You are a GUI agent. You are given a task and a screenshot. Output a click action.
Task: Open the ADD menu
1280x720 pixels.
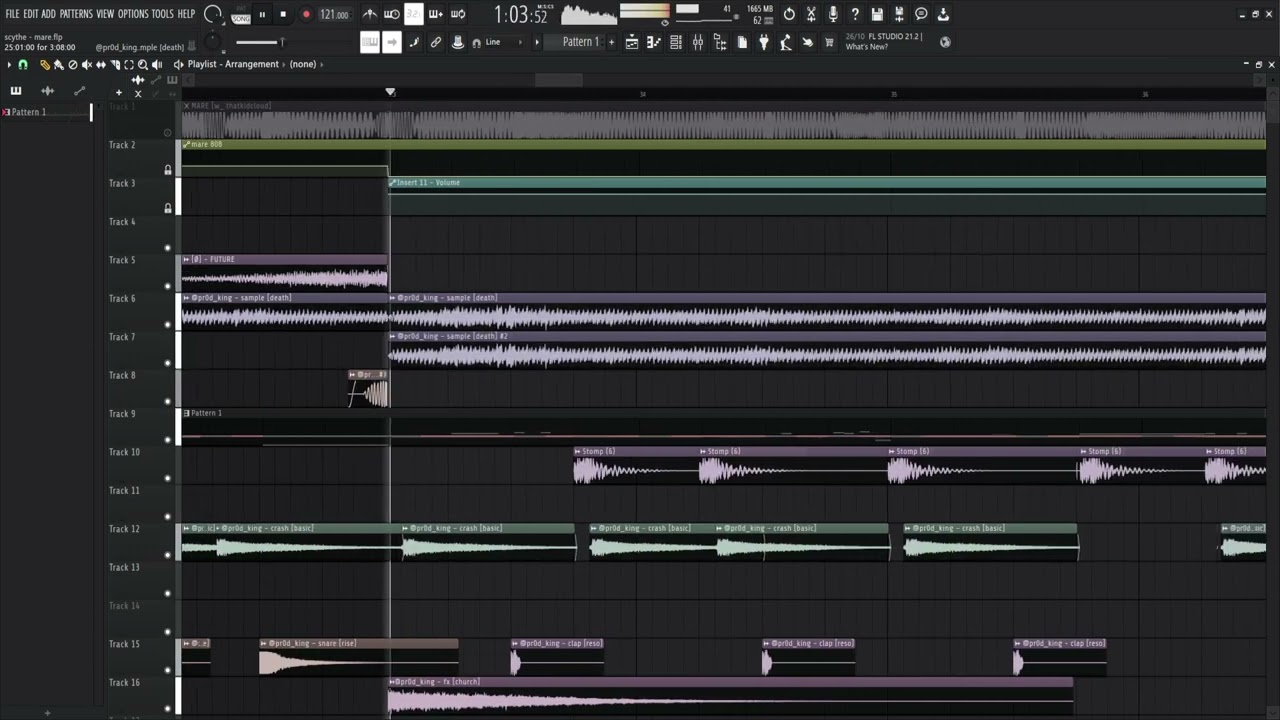coord(48,14)
